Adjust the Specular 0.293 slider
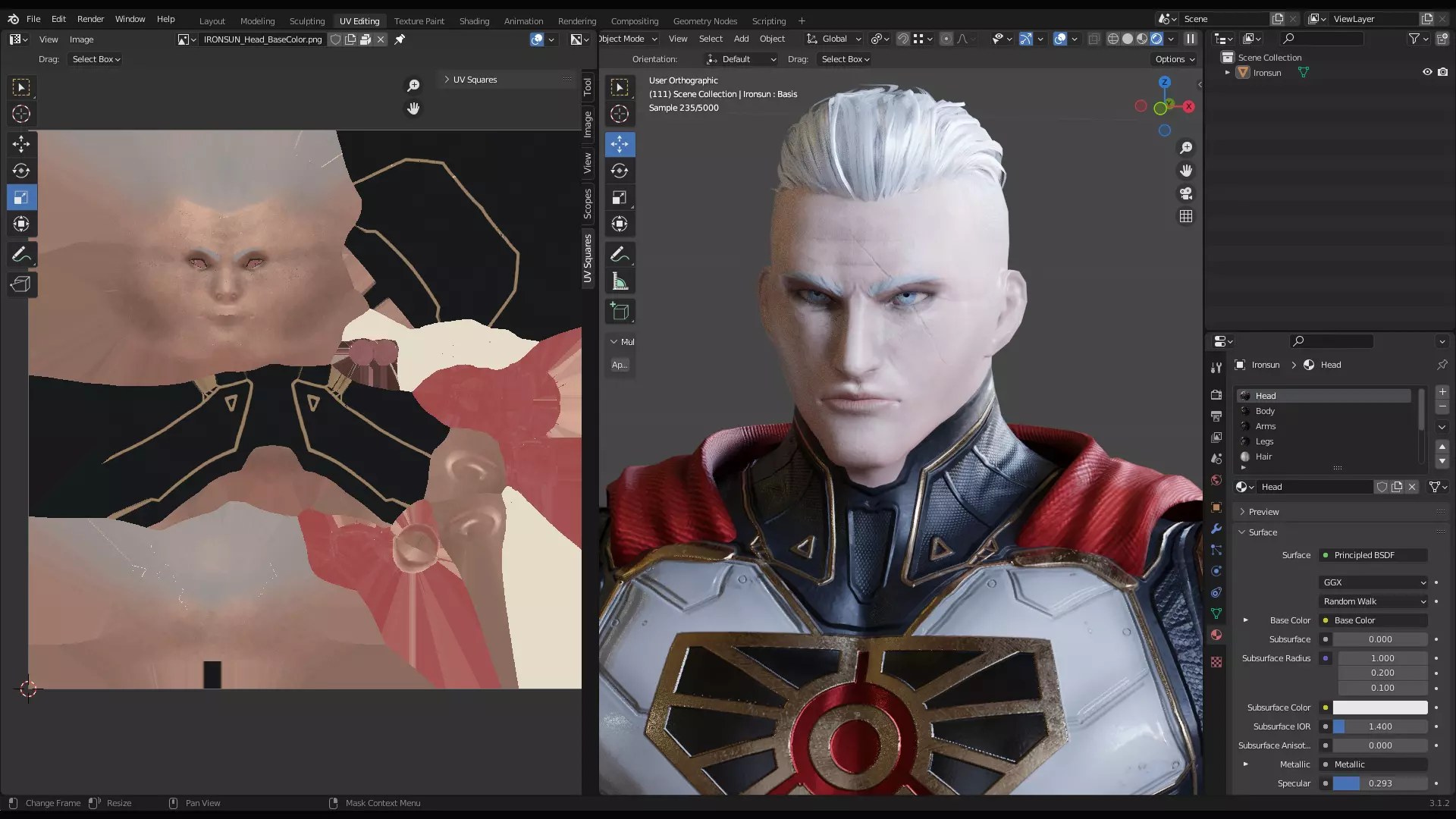Image resolution: width=1456 pixels, height=819 pixels. [1380, 783]
